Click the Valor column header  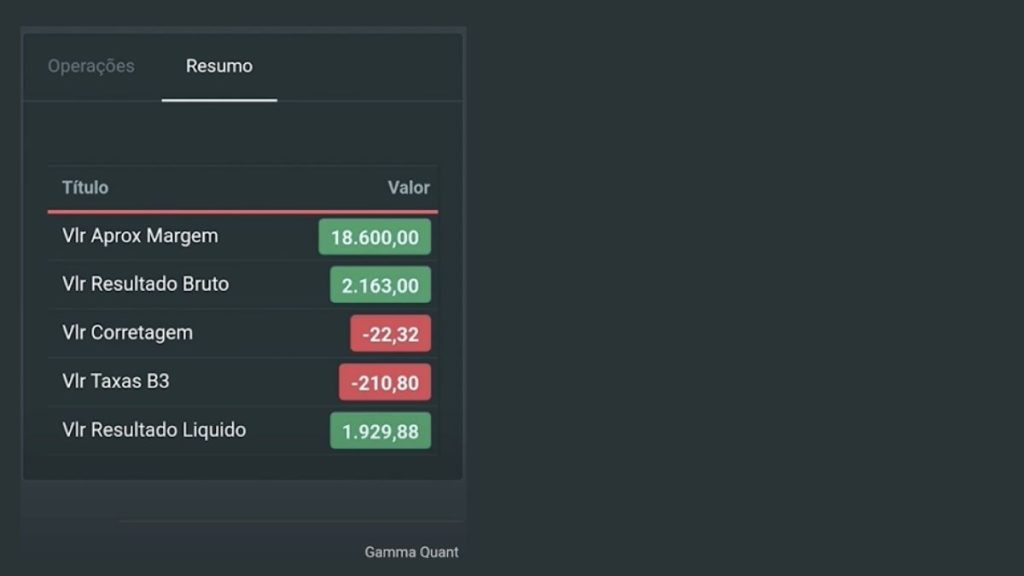pyautogui.click(x=408, y=187)
